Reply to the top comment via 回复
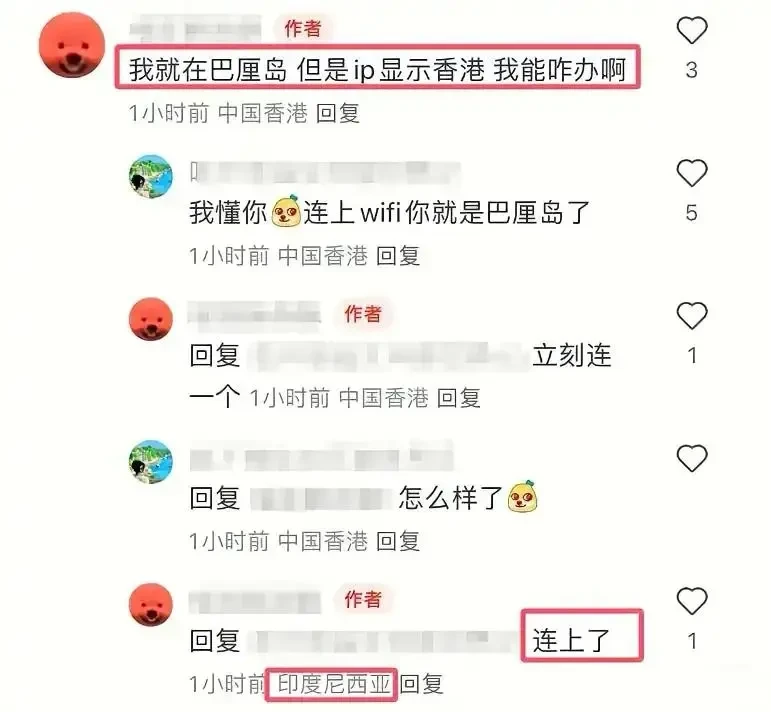This screenshot has height=712, width=771. click(x=338, y=114)
